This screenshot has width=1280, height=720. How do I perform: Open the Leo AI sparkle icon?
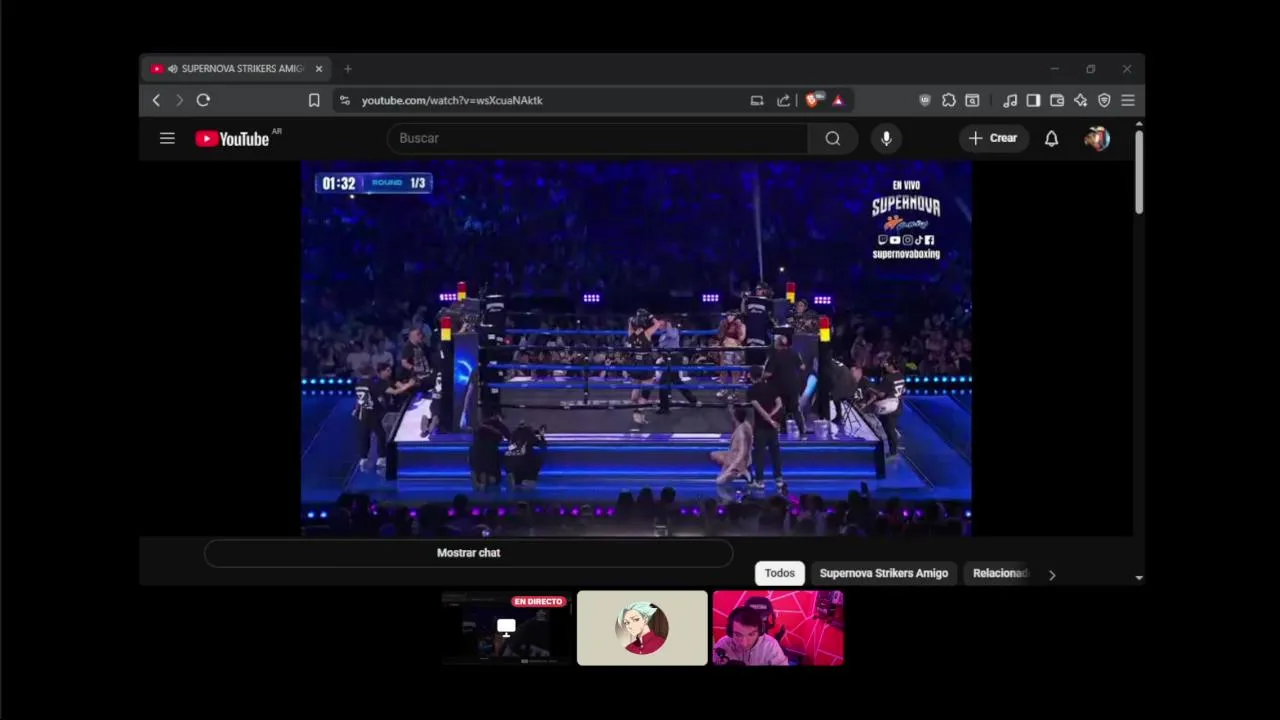1081,100
